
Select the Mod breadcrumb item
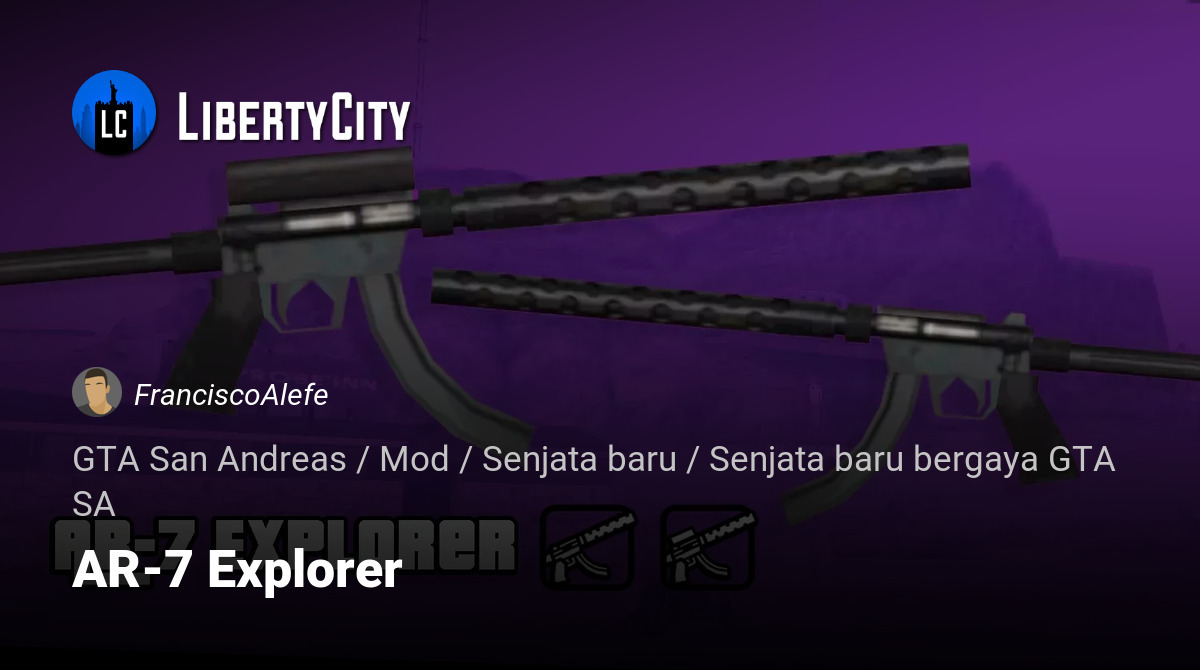pos(414,460)
